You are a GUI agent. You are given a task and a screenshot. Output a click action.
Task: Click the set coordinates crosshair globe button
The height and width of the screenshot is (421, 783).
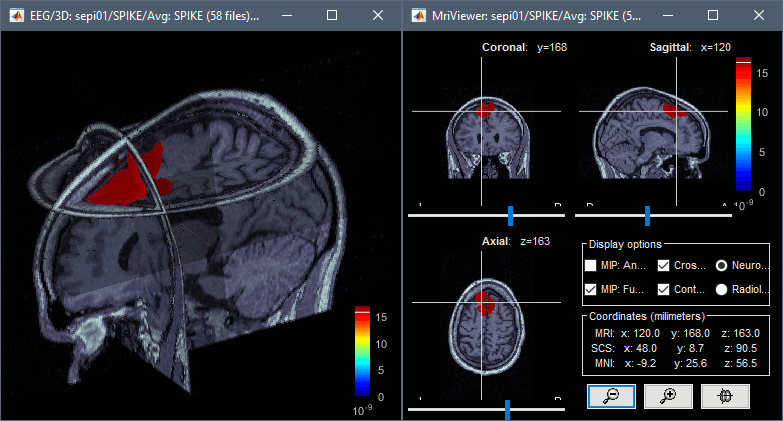726,396
